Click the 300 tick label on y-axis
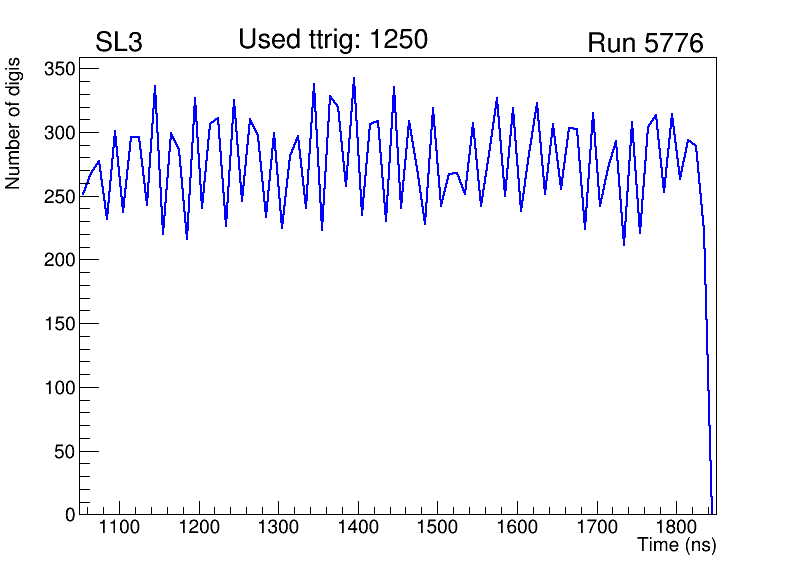Image resolution: width=796 pixels, height=572 pixels. coord(58,133)
